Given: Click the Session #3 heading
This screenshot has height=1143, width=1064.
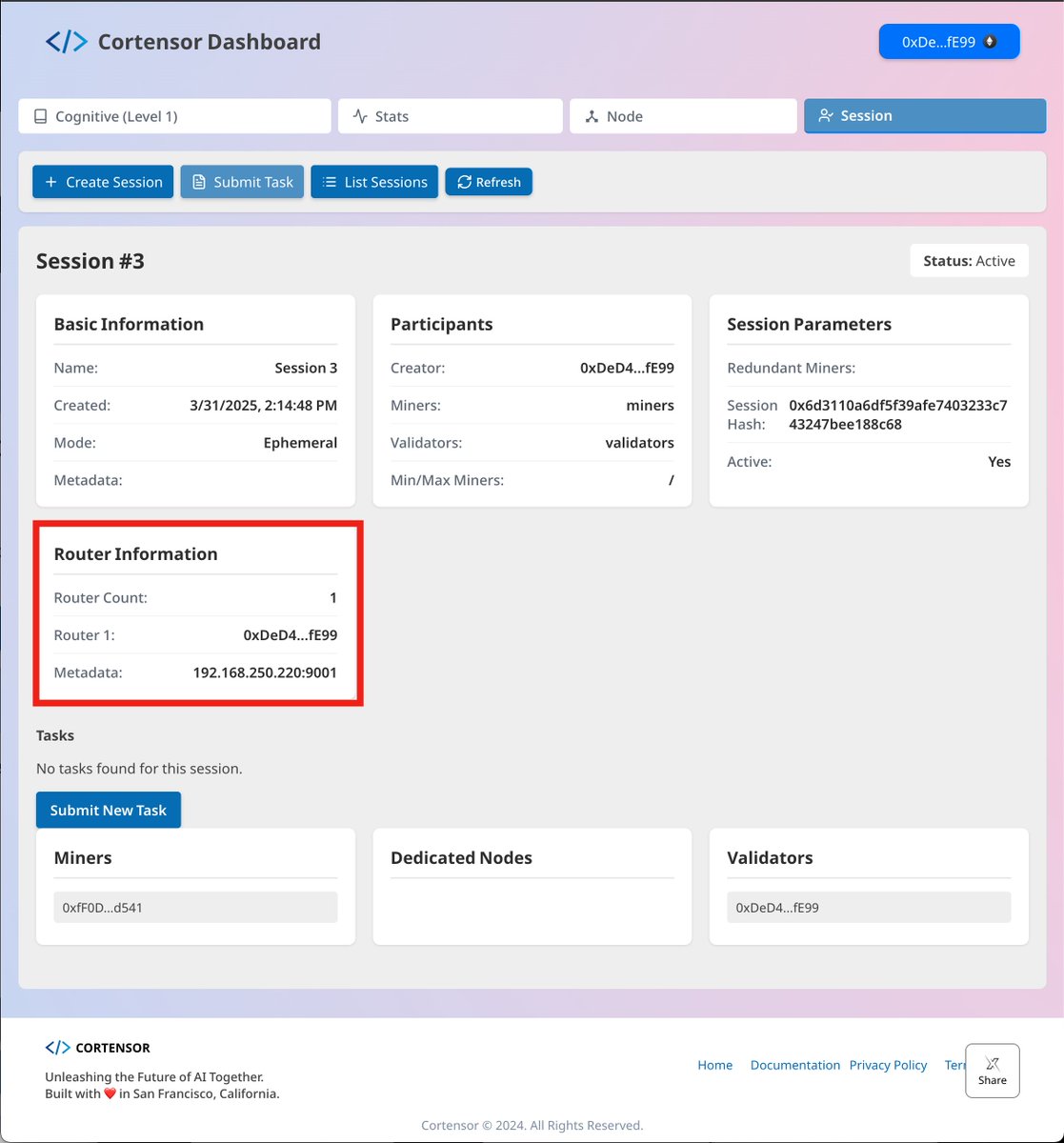Looking at the screenshot, I should coord(90,261).
